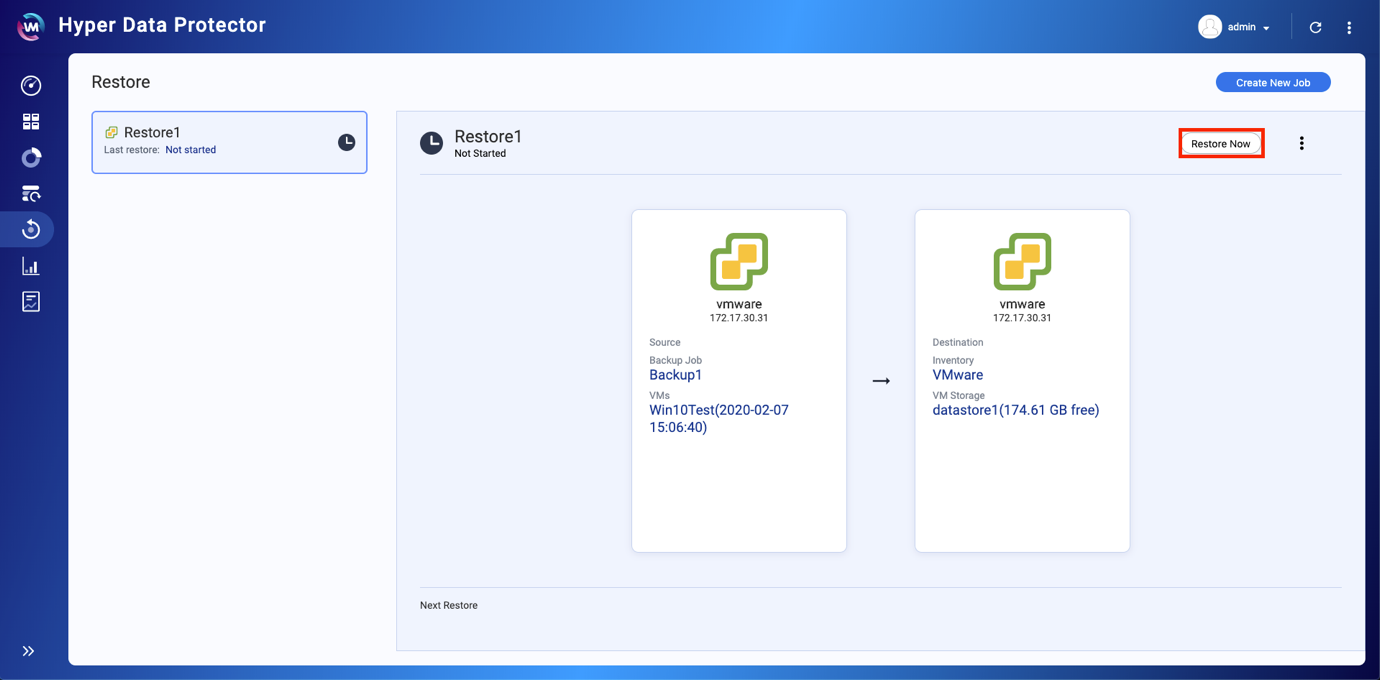Screen dimensions: 1380x680
Task: Open the Repository sync icon in sidebar
Action: click(x=31, y=194)
